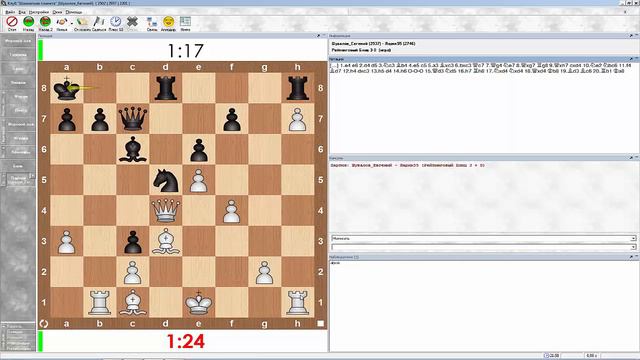Select the black queen on c7
The width and height of the screenshot is (640, 360).
pos(133,119)
